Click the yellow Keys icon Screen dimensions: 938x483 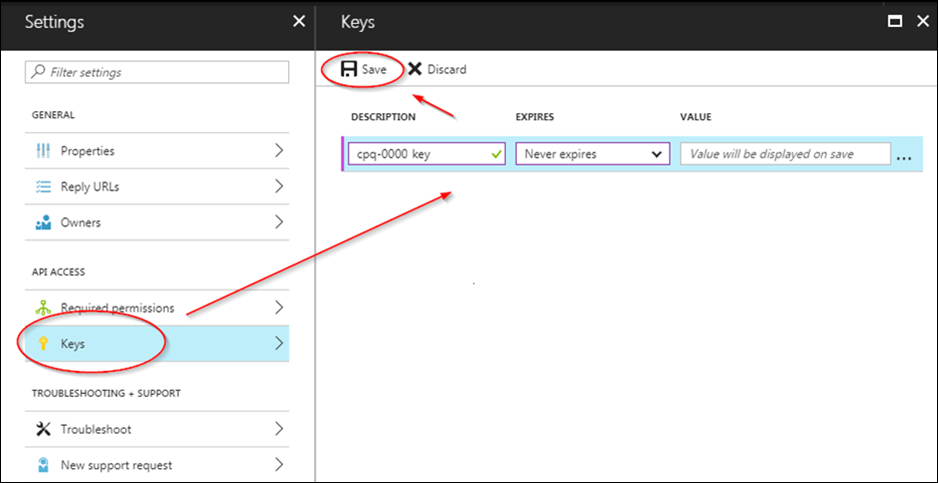coord(43,343)
